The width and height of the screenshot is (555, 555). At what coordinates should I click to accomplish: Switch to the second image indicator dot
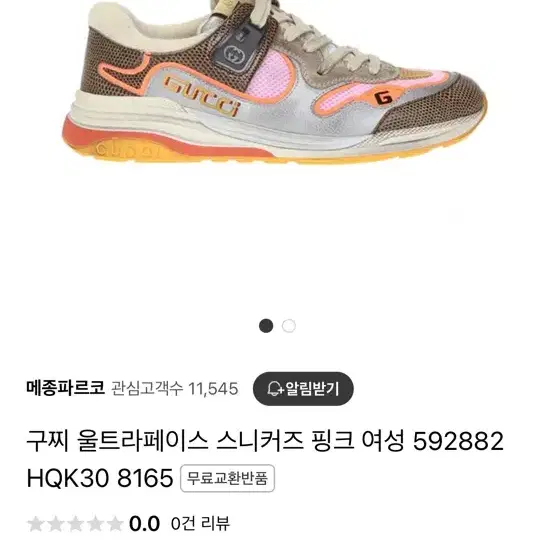(x=288, y=326)
